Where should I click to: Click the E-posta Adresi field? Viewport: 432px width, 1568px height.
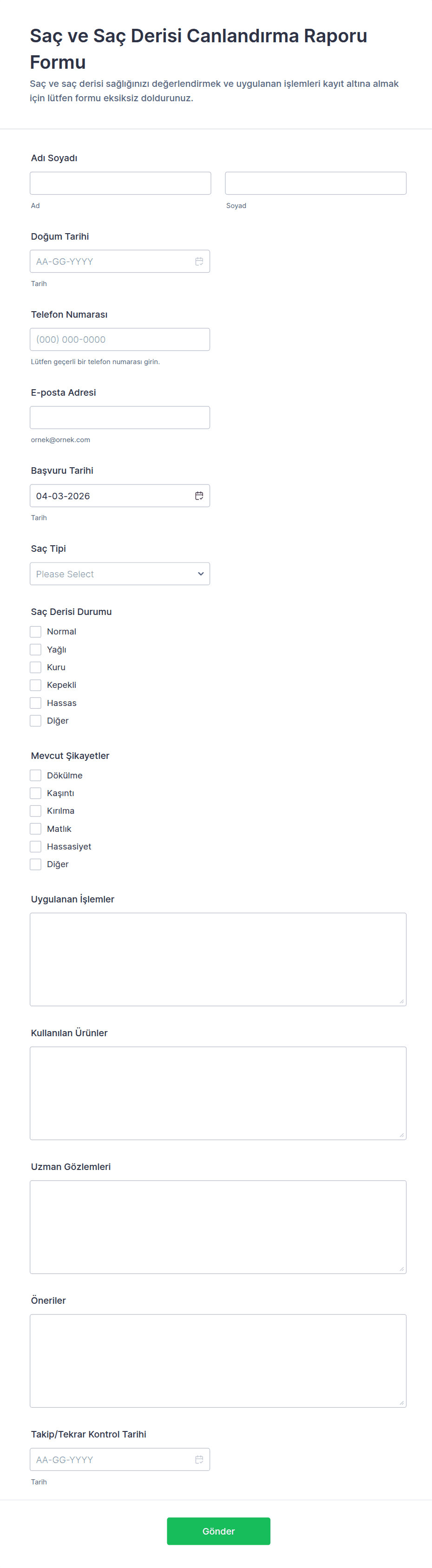(120, 418)
